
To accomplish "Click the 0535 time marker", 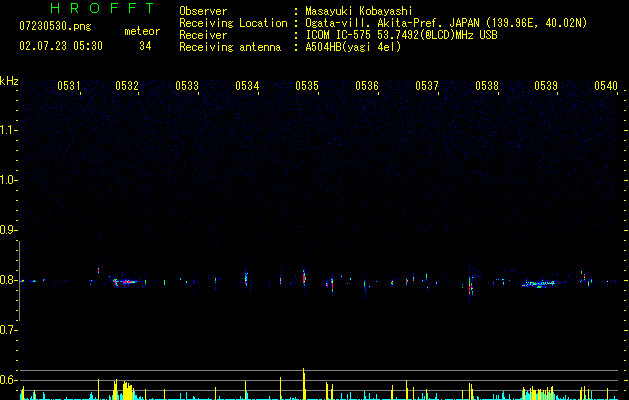I will click(307, 85).
